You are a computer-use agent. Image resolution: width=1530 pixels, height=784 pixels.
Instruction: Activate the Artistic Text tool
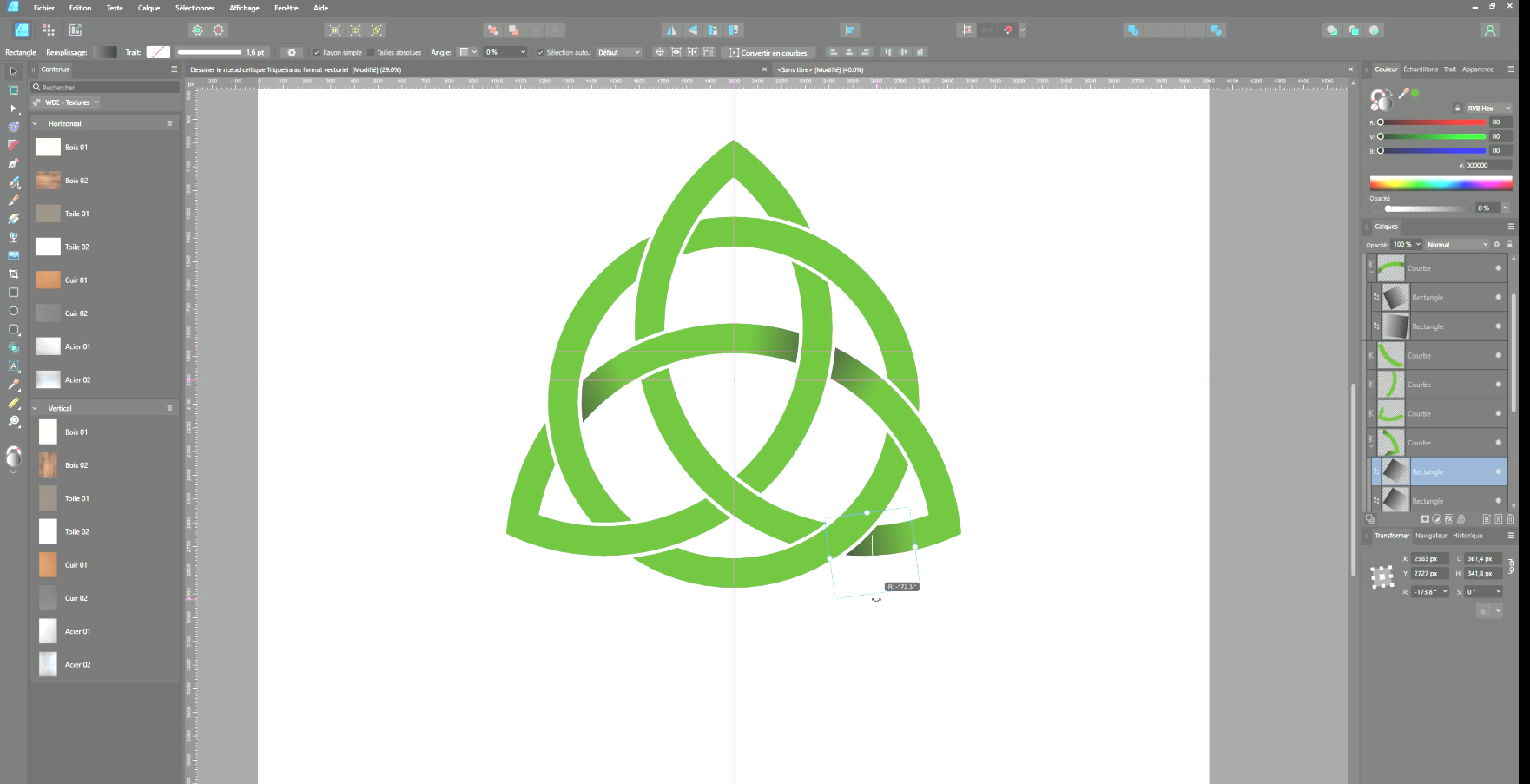tap(13, 366)
